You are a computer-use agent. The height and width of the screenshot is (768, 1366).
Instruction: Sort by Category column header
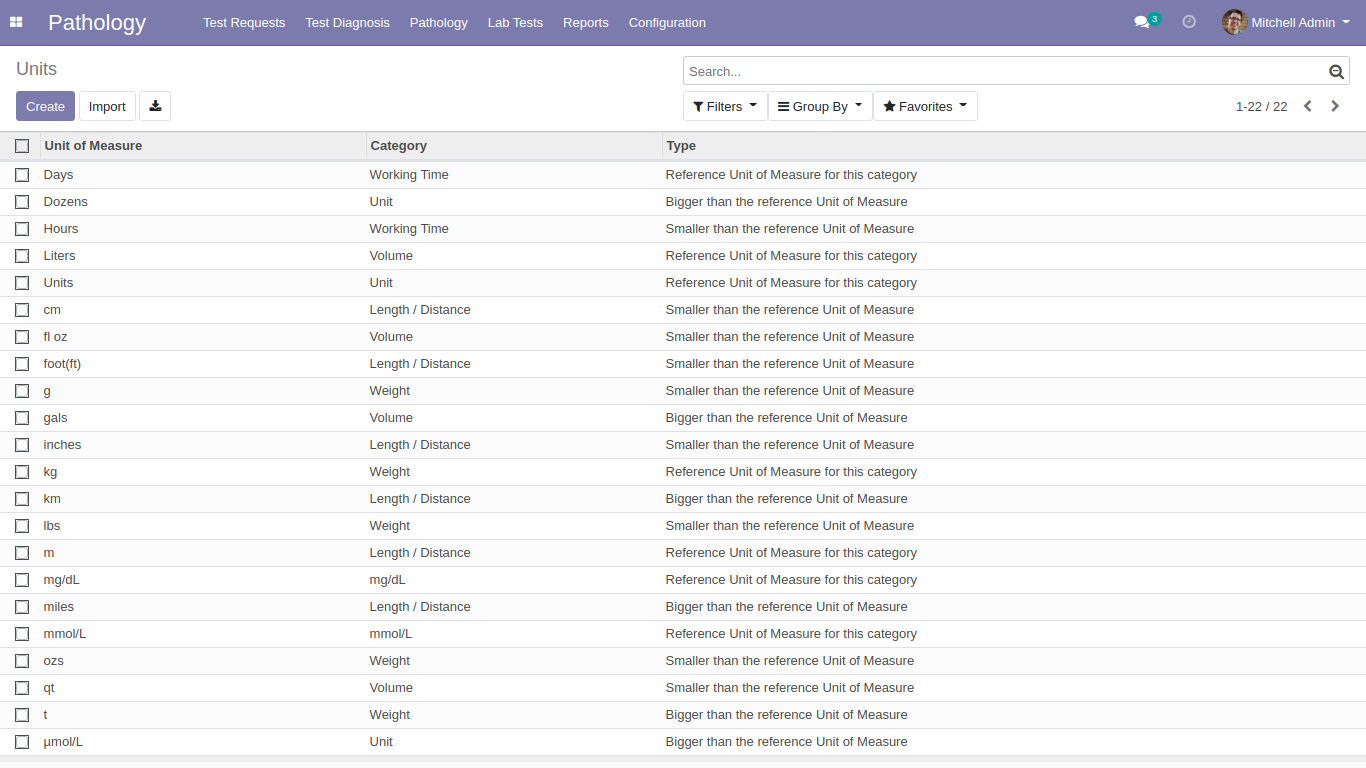click(399, 146)
